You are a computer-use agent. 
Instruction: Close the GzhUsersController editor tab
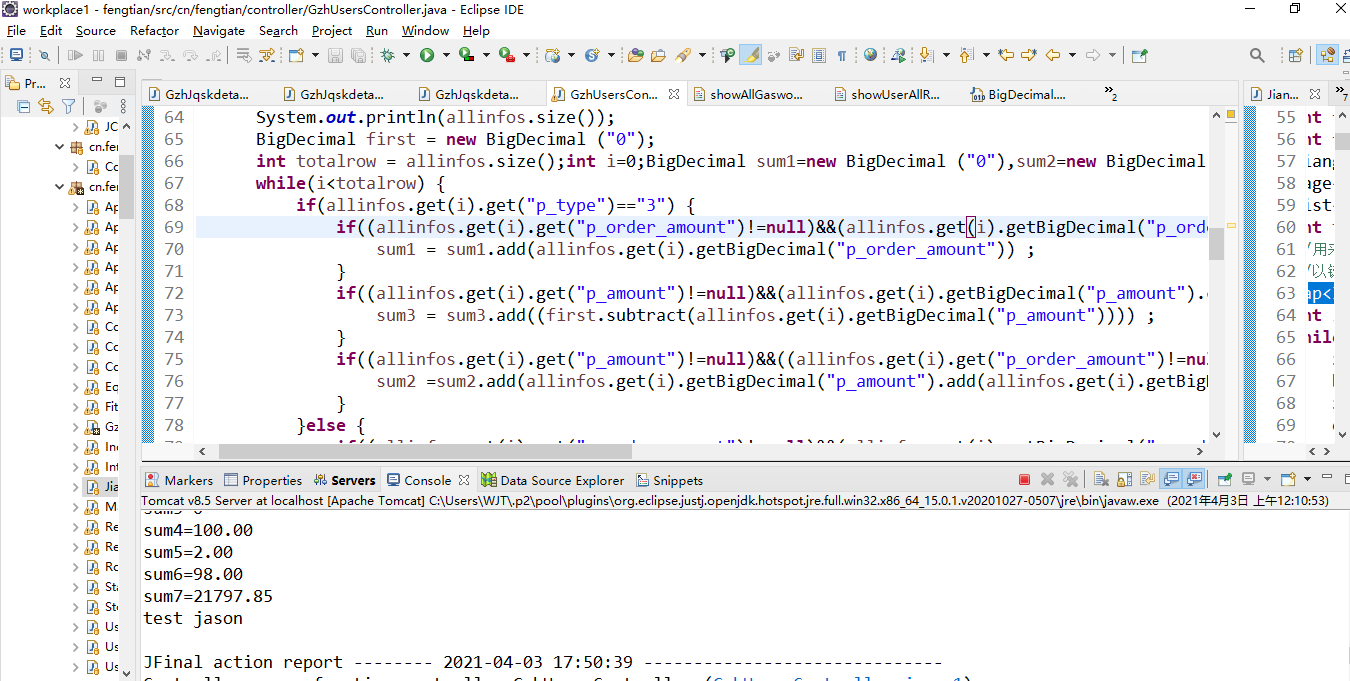[673, 94]
